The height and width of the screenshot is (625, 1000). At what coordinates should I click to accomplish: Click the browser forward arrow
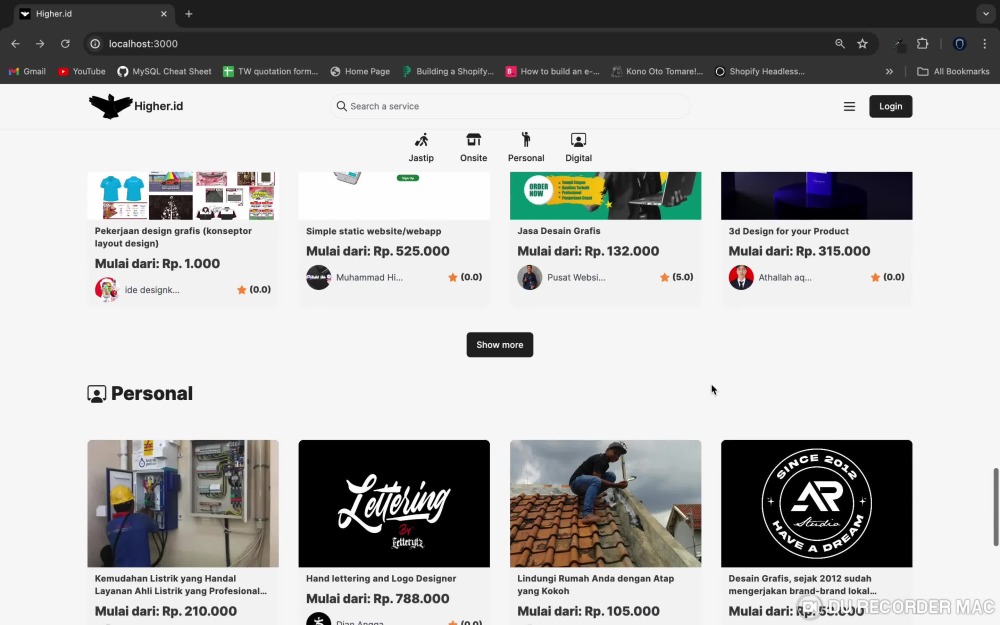click(x=40, y=43)
